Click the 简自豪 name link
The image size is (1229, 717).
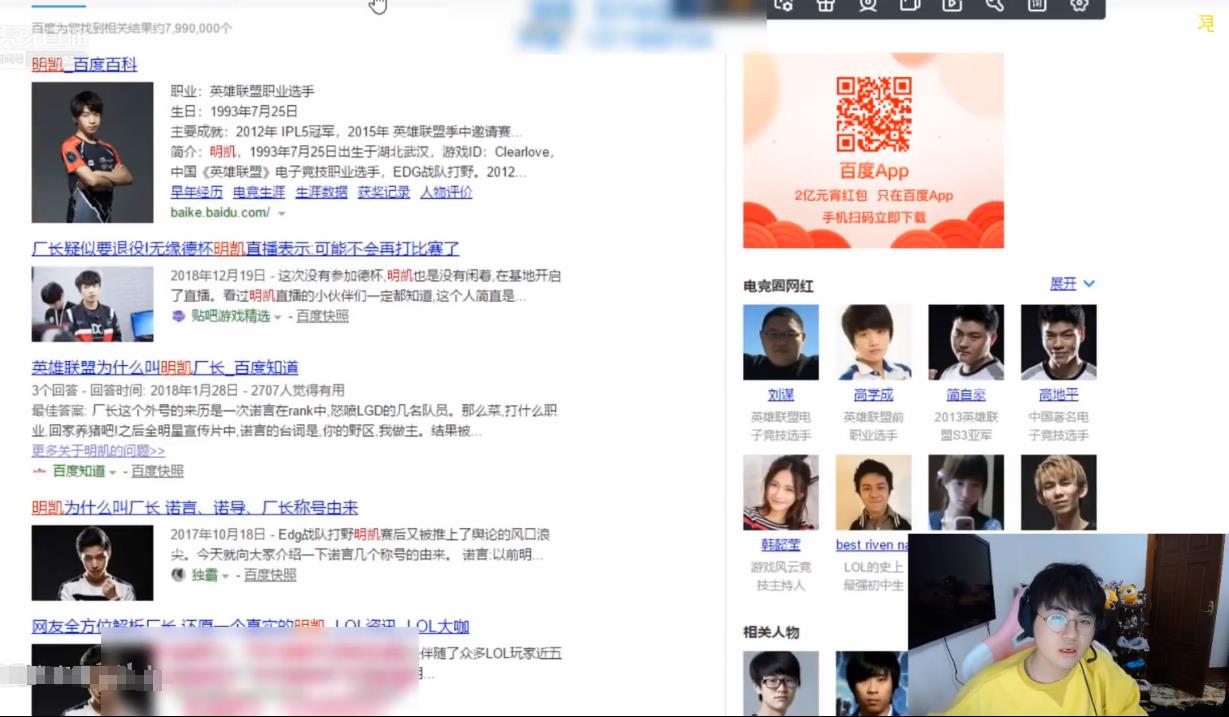(x=965, y=395)
